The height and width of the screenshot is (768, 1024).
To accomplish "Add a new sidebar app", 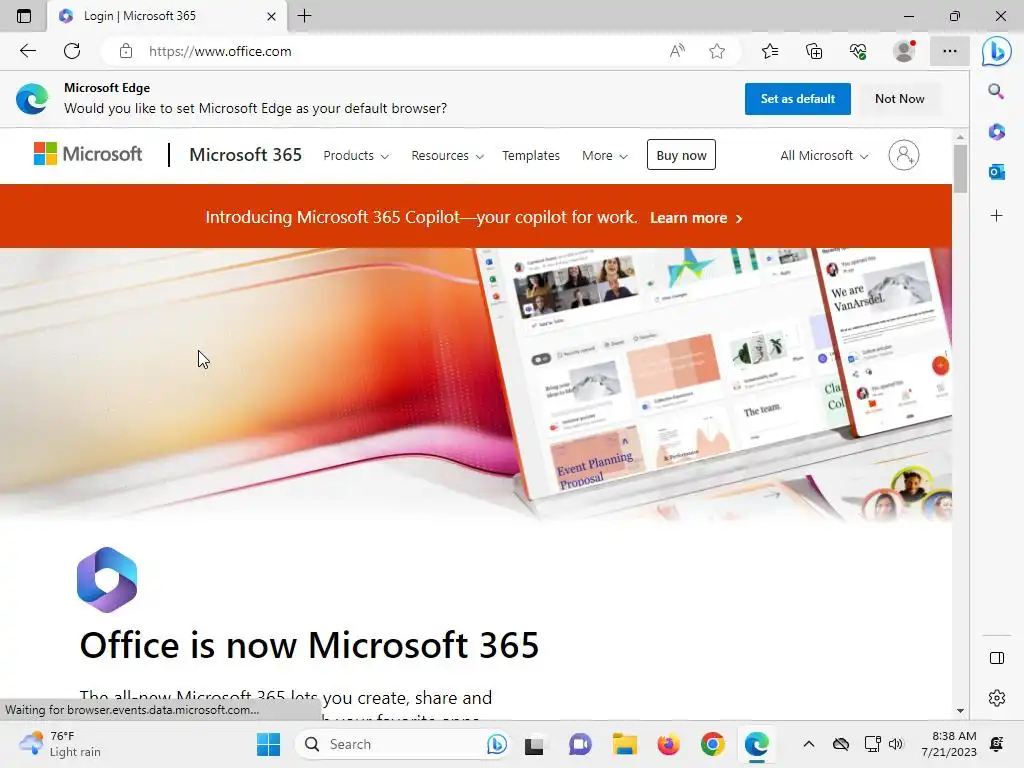I will [x=996, y=216].
